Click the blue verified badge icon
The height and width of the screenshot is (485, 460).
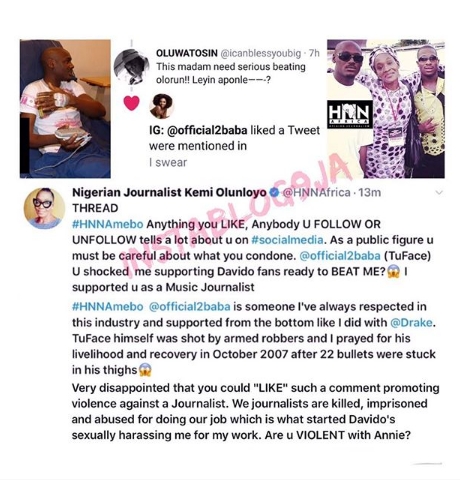[275, 192]
